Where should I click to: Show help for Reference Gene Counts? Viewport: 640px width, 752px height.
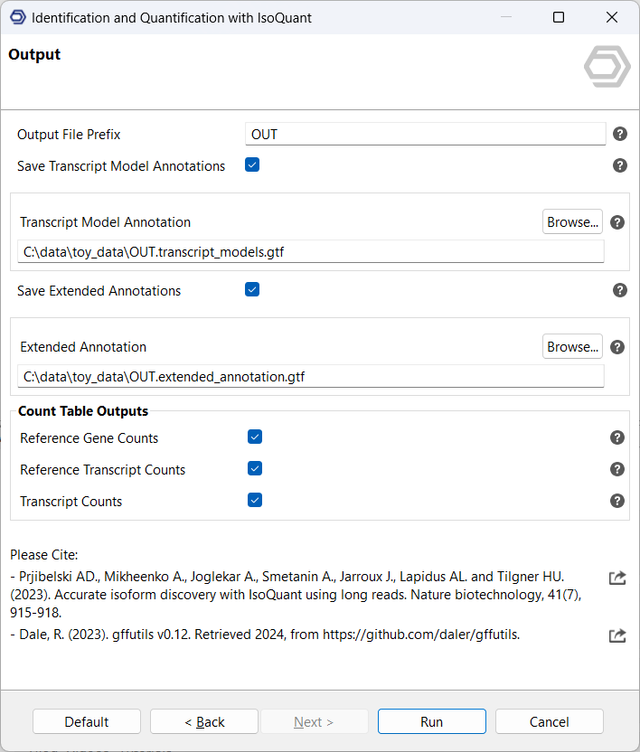click(x=617, y=438)
